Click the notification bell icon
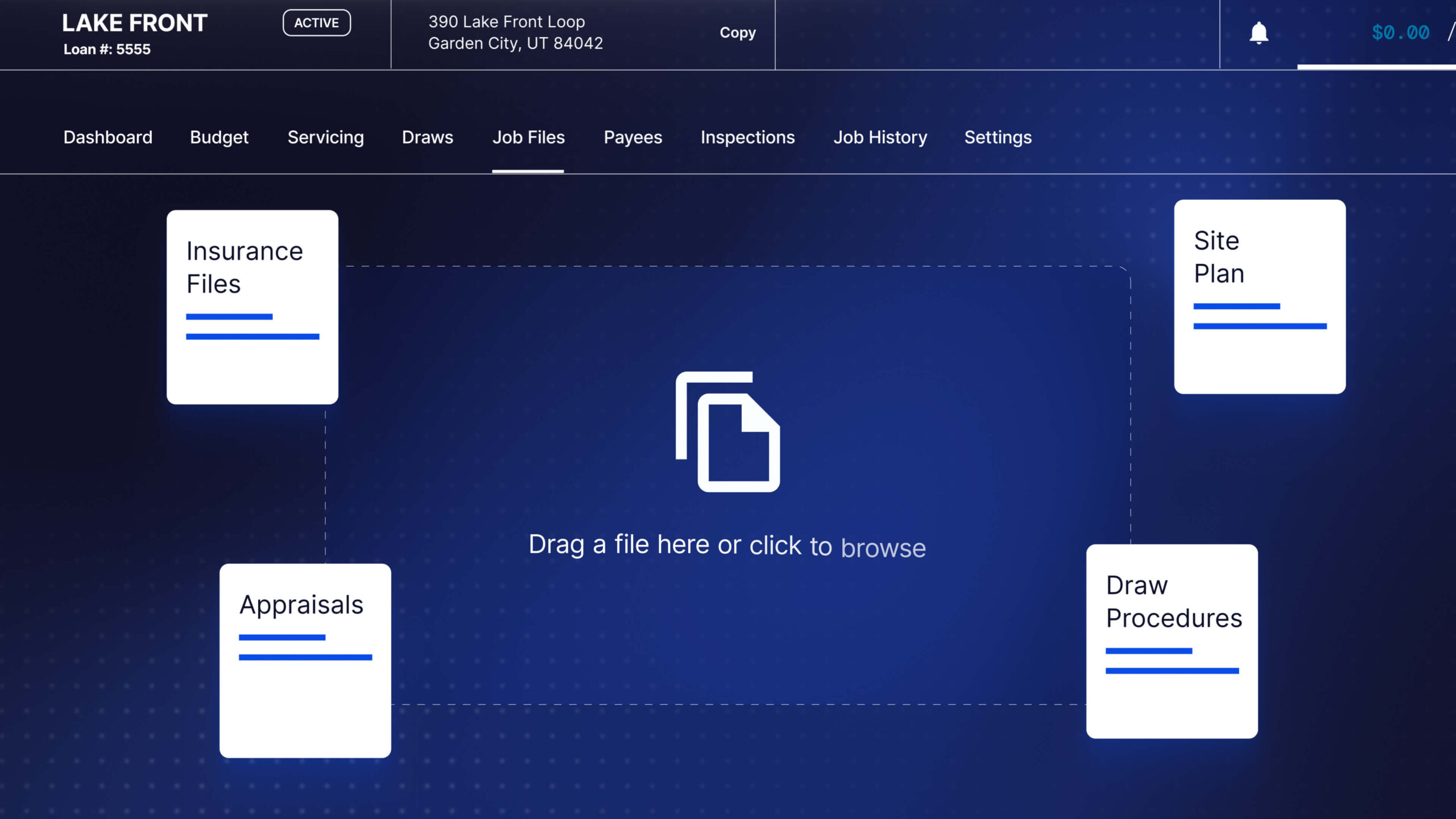 (1259, 33)
